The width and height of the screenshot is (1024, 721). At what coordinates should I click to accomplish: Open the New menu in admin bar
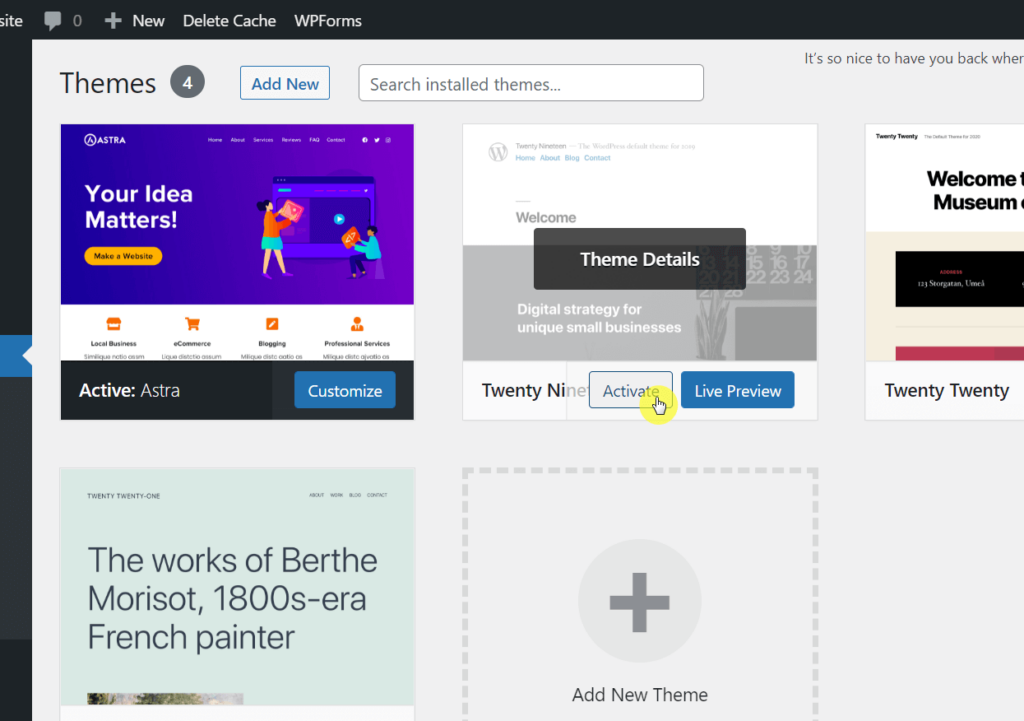coord(148,21)
